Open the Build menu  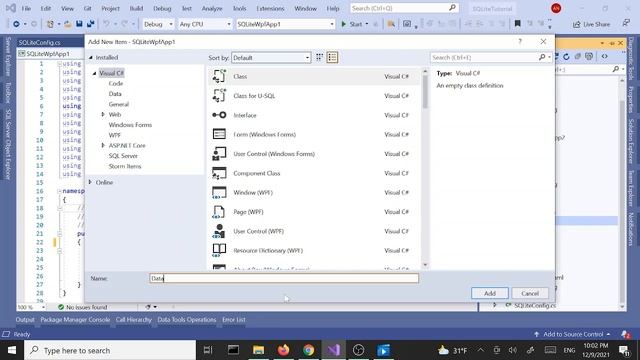136,8
